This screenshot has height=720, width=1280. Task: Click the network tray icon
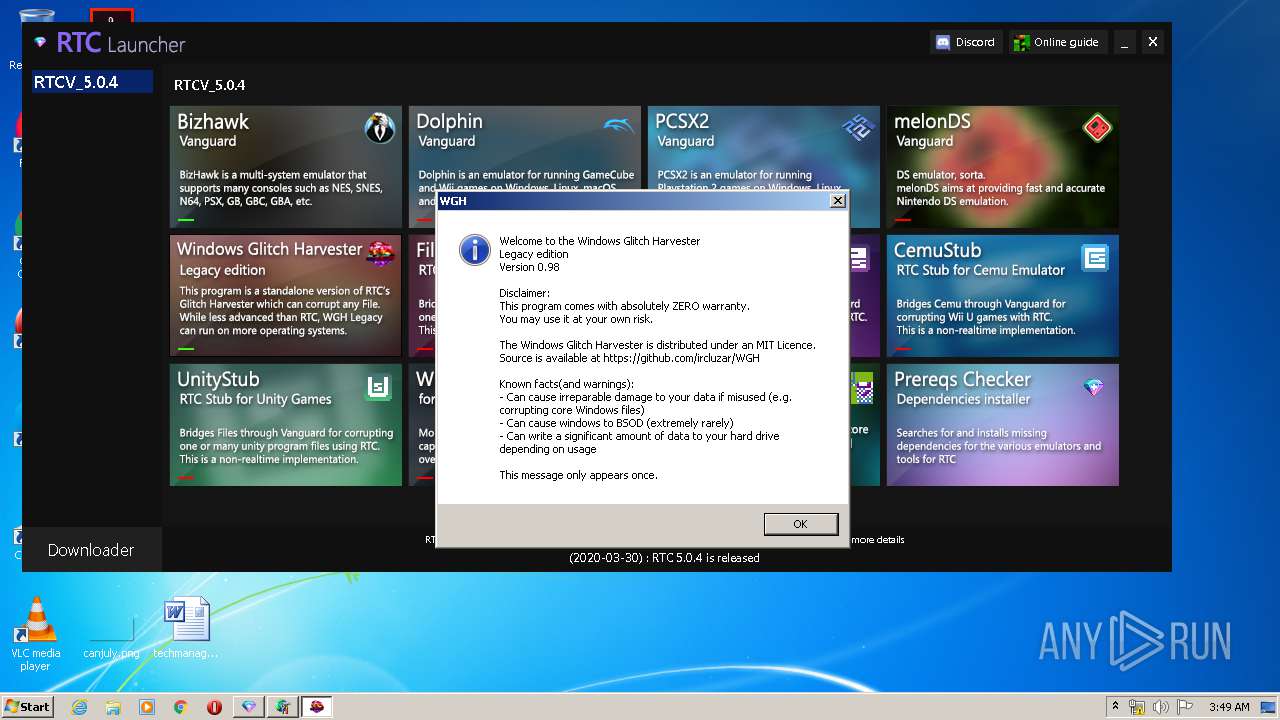(x=1138, y=707)
